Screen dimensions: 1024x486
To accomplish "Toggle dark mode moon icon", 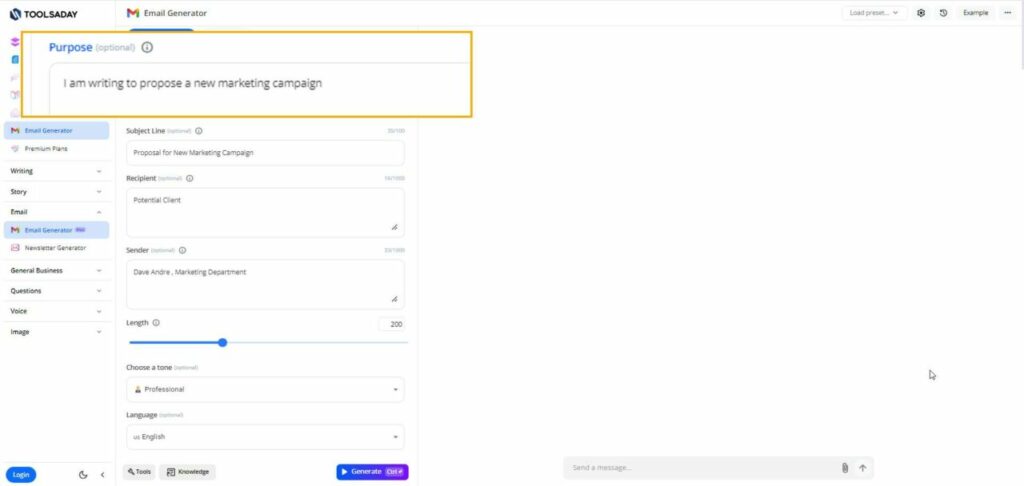I will [83, 475].
